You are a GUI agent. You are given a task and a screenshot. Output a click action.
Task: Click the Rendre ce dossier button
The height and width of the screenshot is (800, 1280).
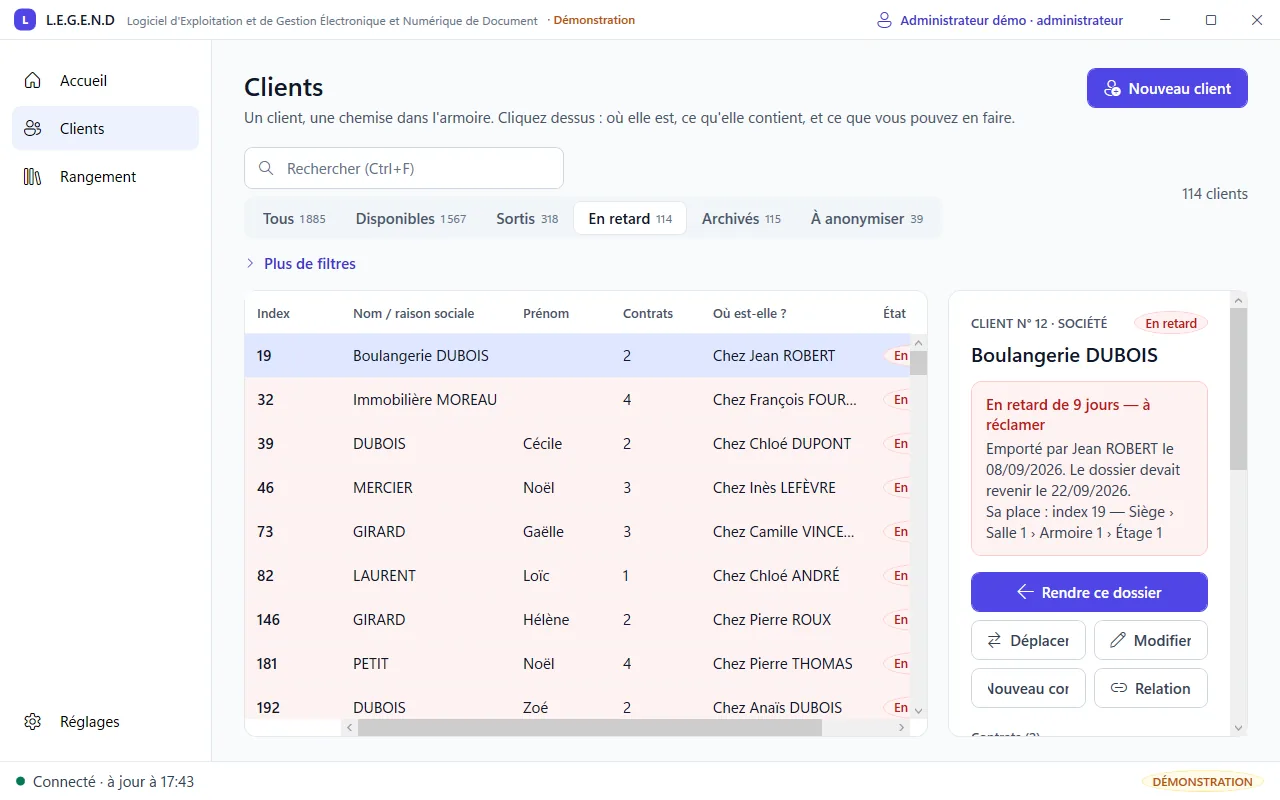[x=1089, y=592]
